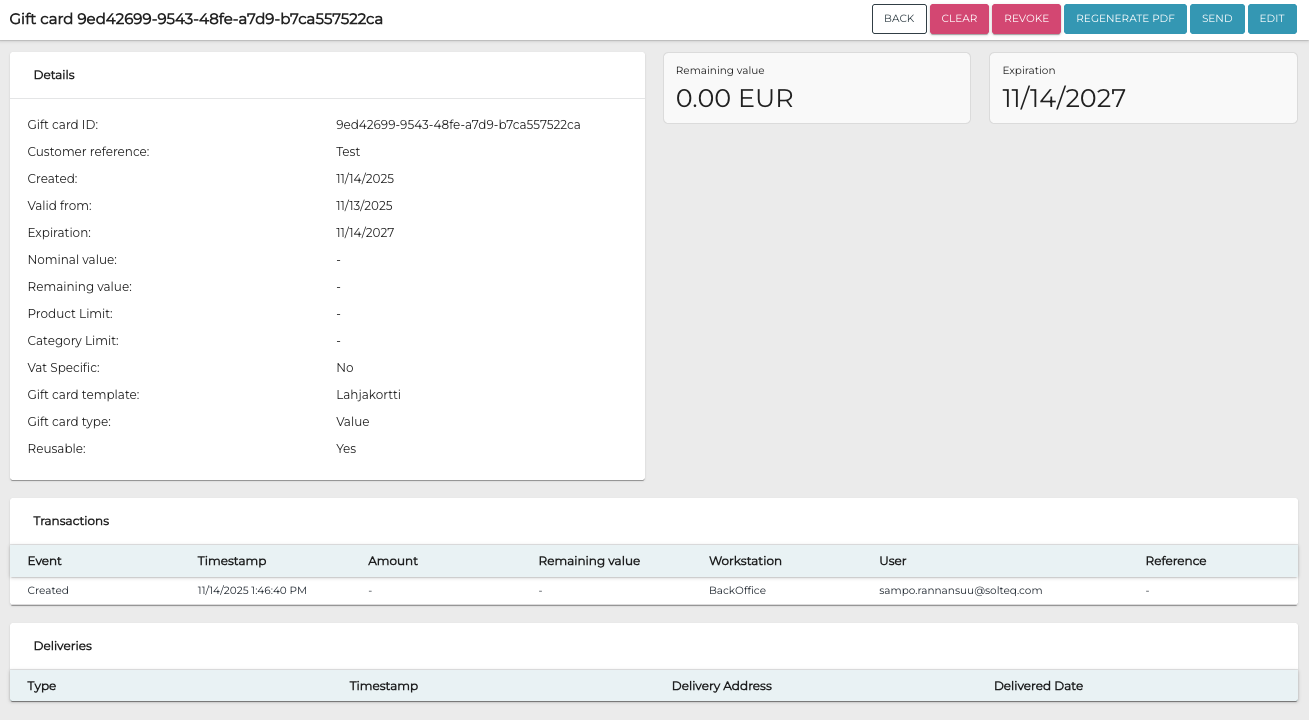Image resolution: width=1309 pixels, height=720 pixels.
Task: Click the Delivered Date column header
Action: coord(1038,686)
